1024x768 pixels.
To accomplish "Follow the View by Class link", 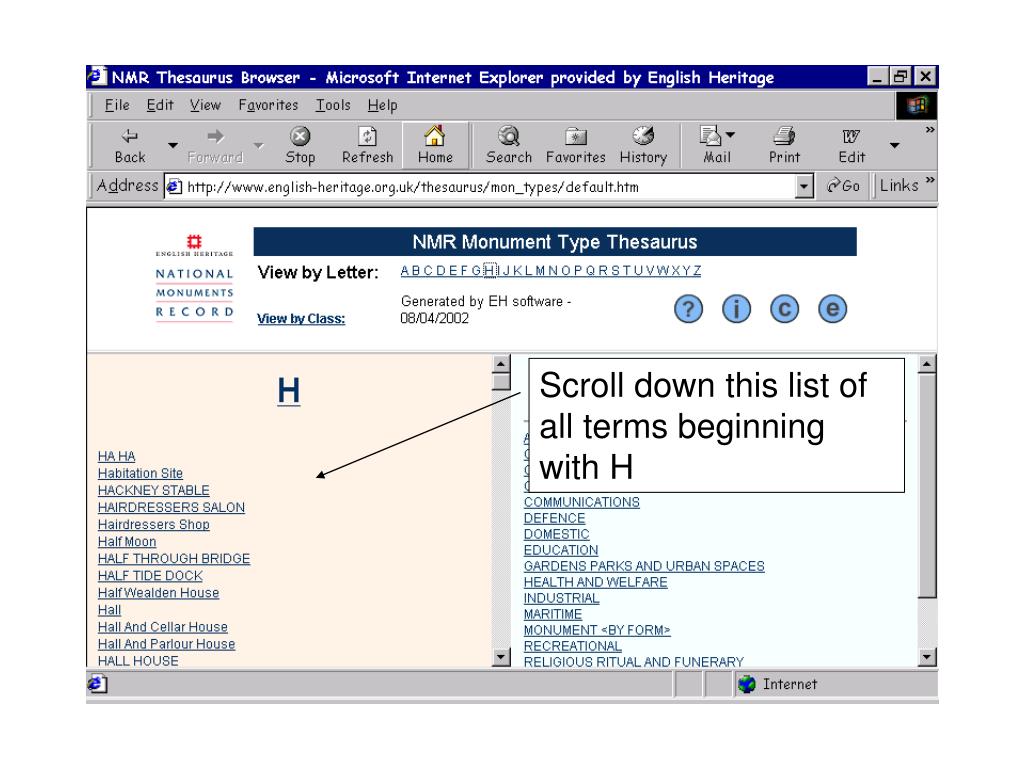I will coord(301,319).
